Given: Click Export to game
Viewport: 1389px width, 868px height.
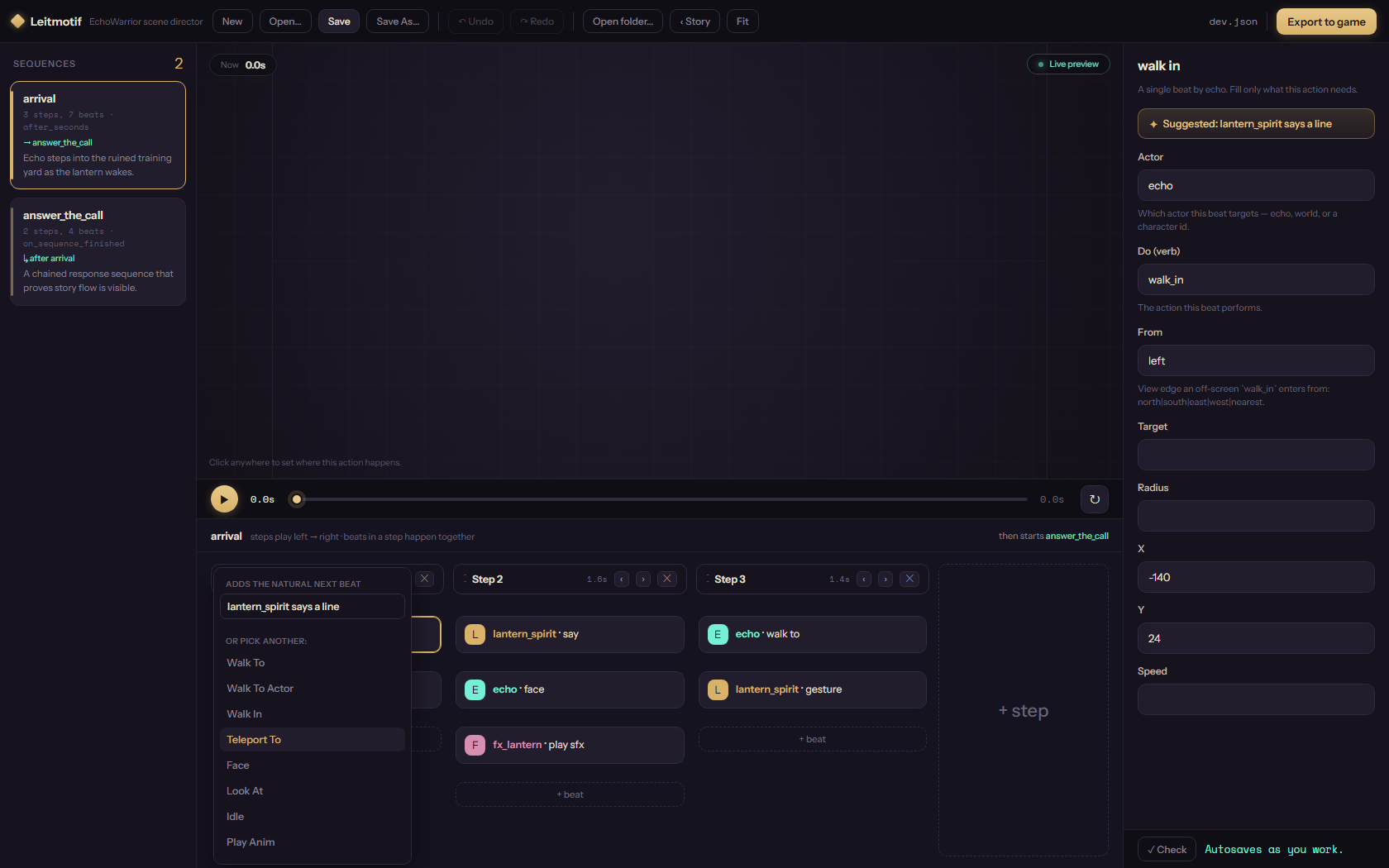Looking at the screenshot, I should point(1326,21).
